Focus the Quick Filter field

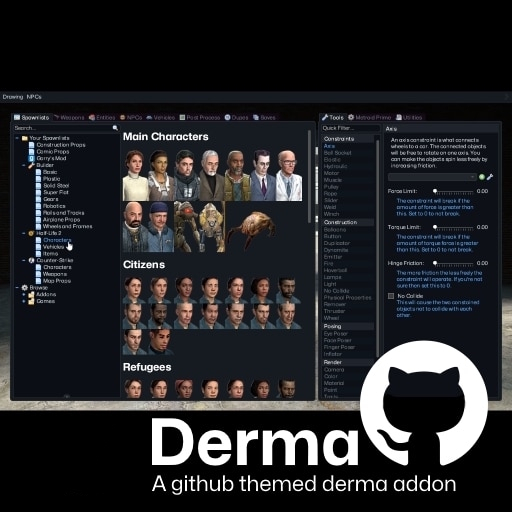tap(350, 128)
